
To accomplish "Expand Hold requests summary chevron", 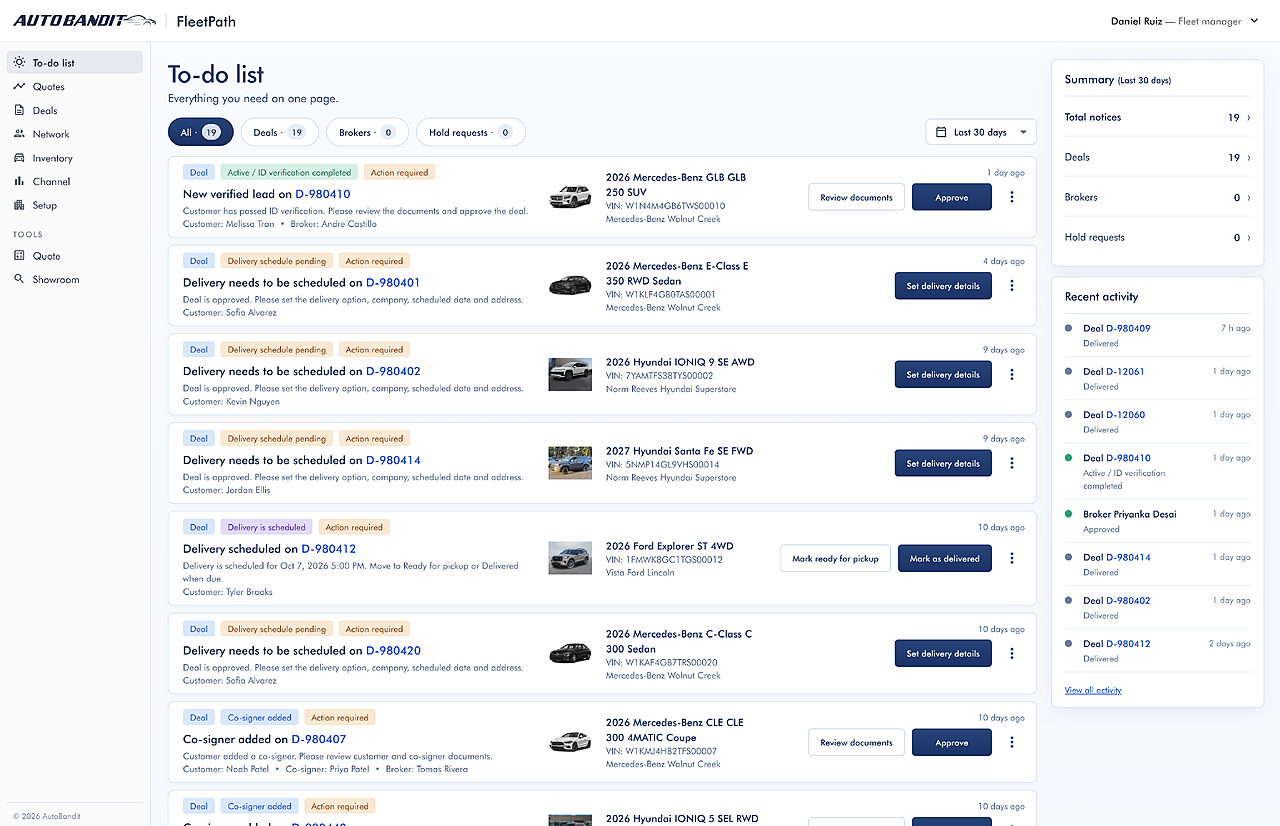I will pyautogui.click(x=1248, y=238).
